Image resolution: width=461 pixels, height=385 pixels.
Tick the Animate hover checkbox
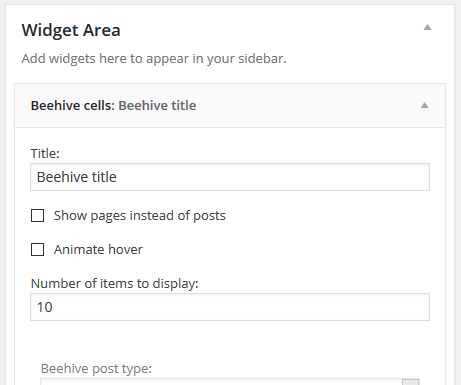click(x=37, y=249)
